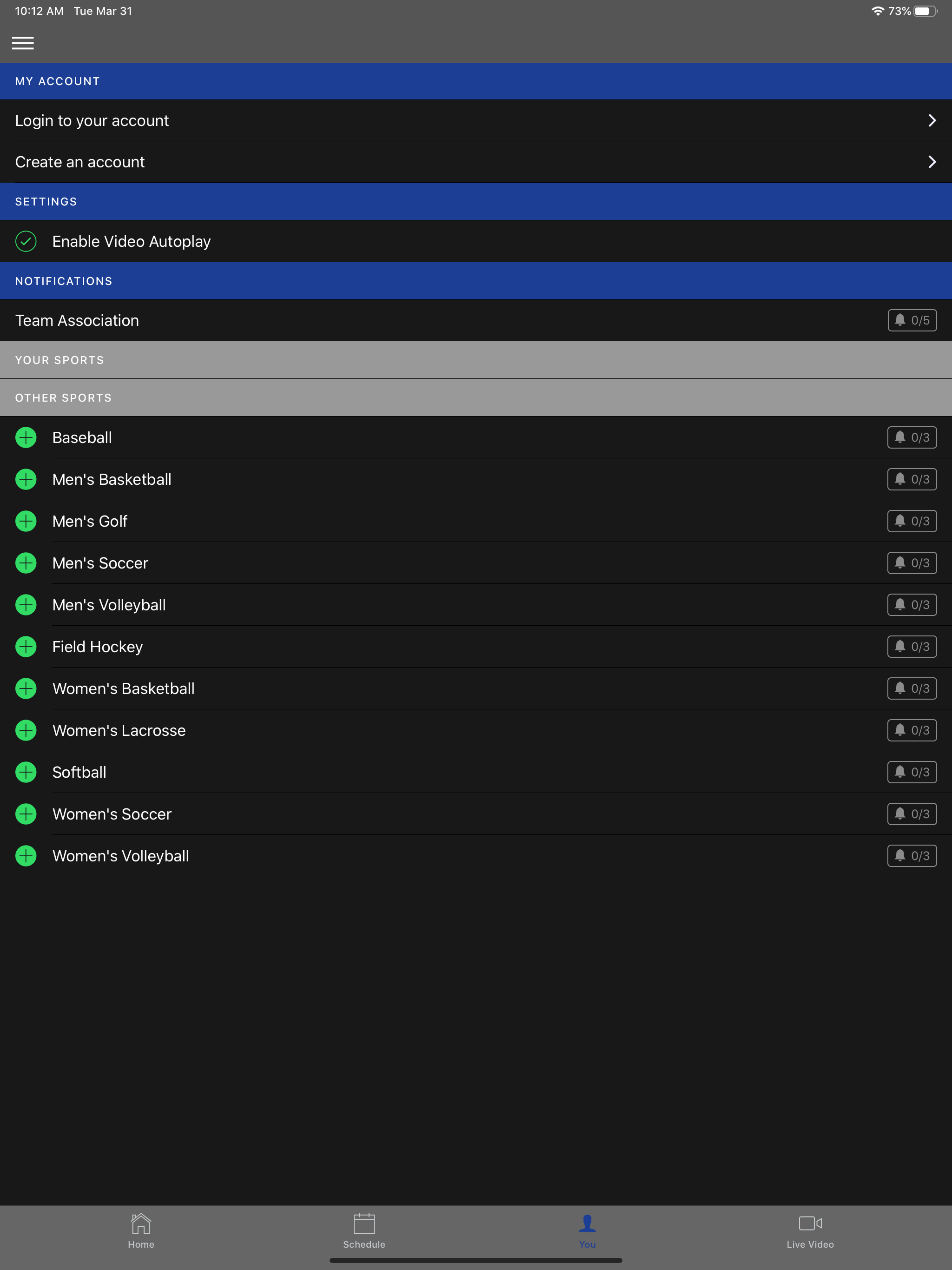Viewport: 952px width, 1270px height.
Task: Add Men's Basketball with plus icon
Action: point(26,479)
